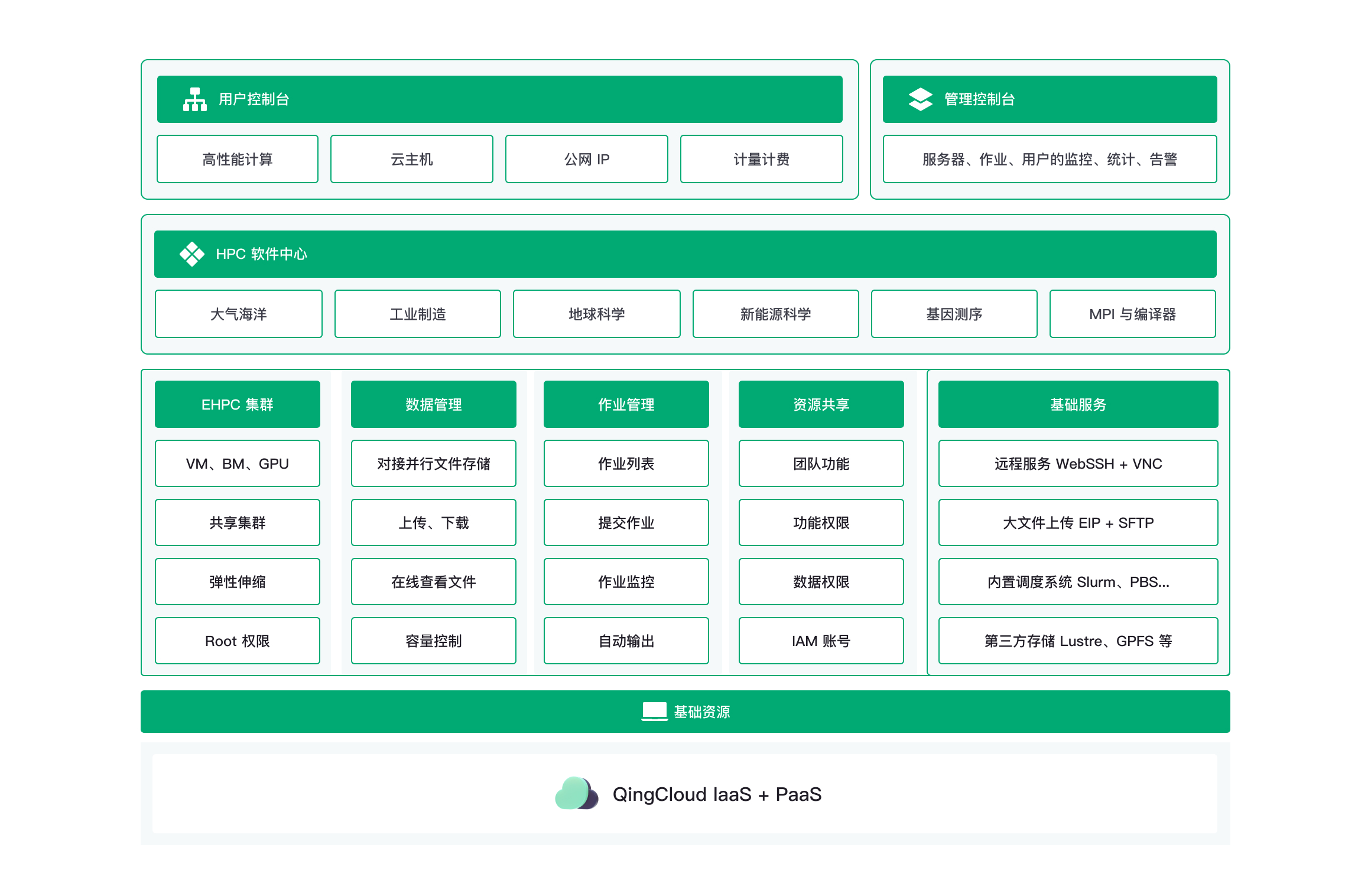Select 计量计费 under 用户控制台
Viewport: 1371px width, 896px height.
coord(761,158)
